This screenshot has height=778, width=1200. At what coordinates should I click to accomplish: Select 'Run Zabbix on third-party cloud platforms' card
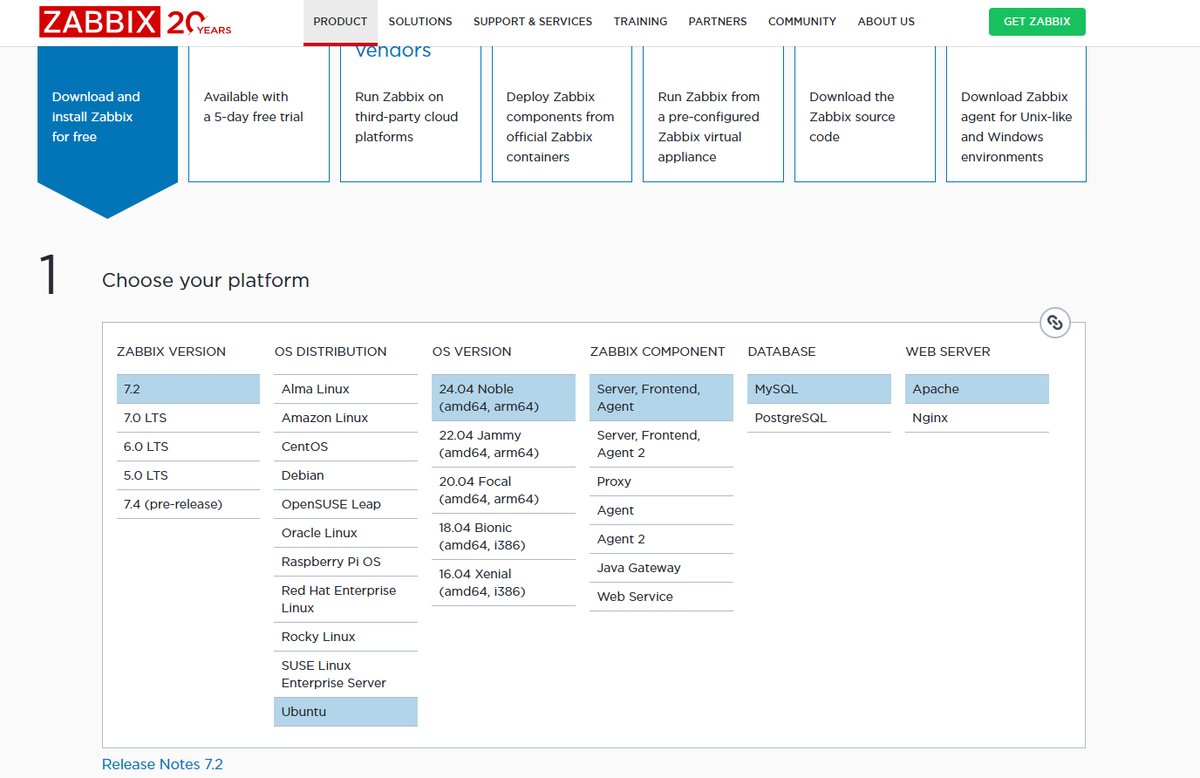tap(410, 114)
